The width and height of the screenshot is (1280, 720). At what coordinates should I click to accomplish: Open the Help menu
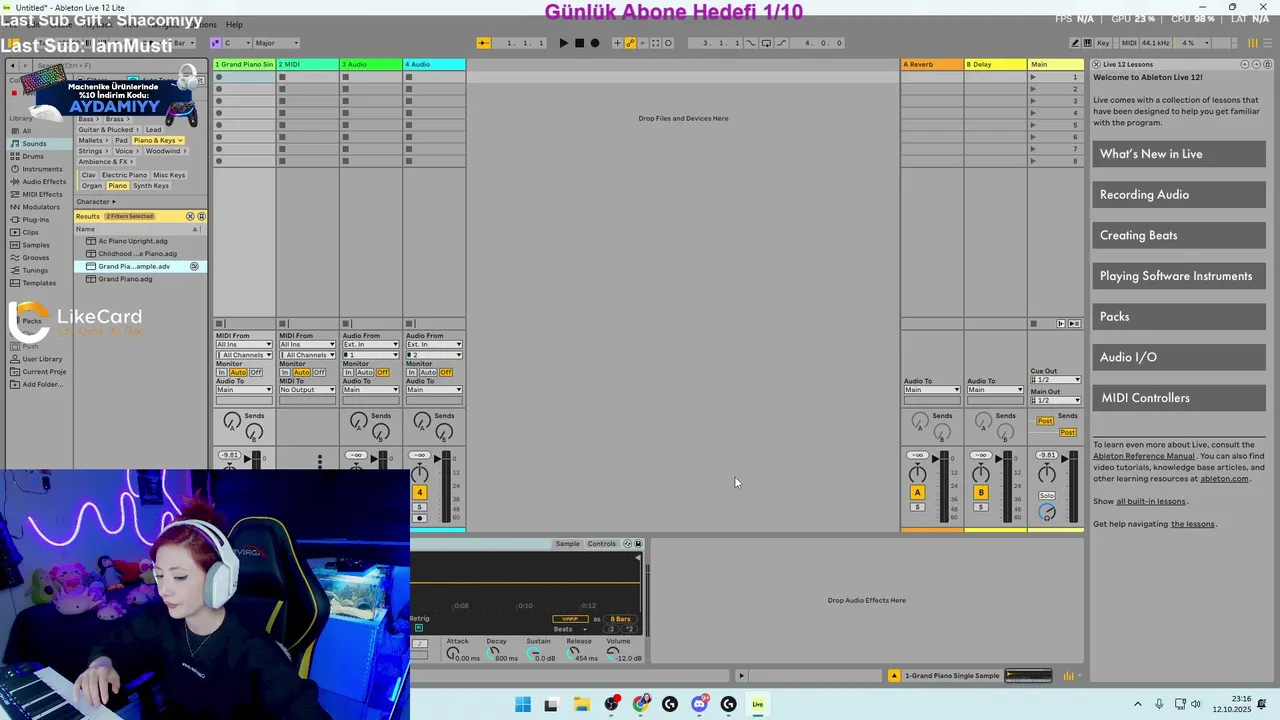click(234, 24)
